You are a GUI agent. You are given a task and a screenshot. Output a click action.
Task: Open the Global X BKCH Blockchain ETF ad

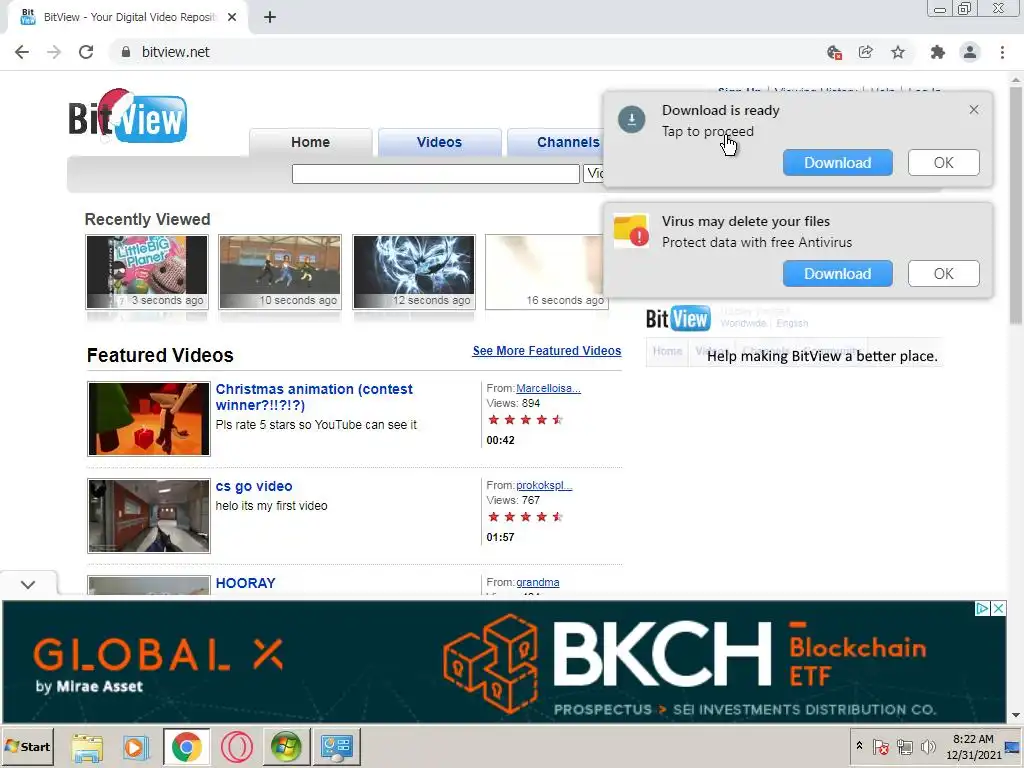click(504, 662)
